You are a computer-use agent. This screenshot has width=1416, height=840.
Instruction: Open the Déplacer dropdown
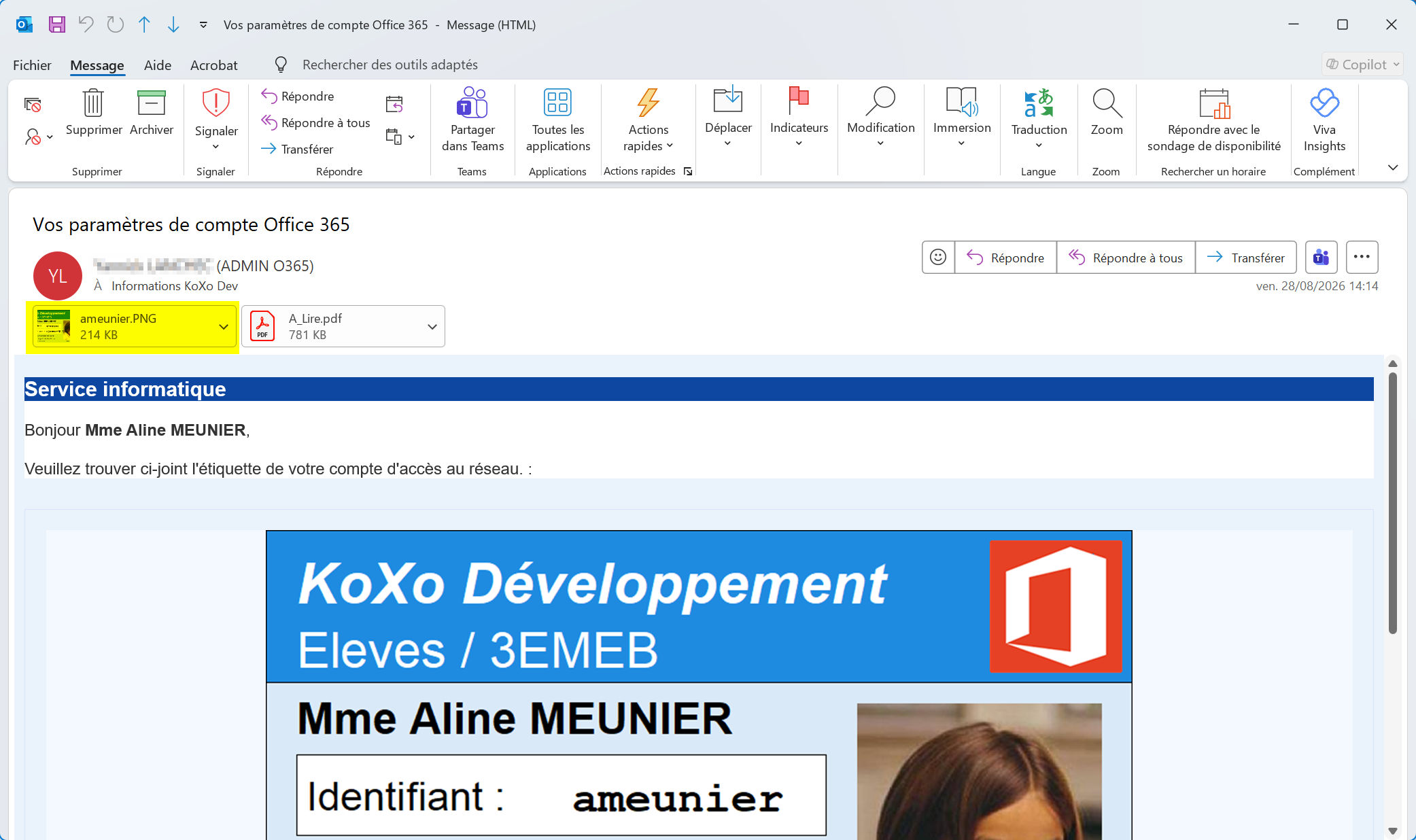[728, 117]
